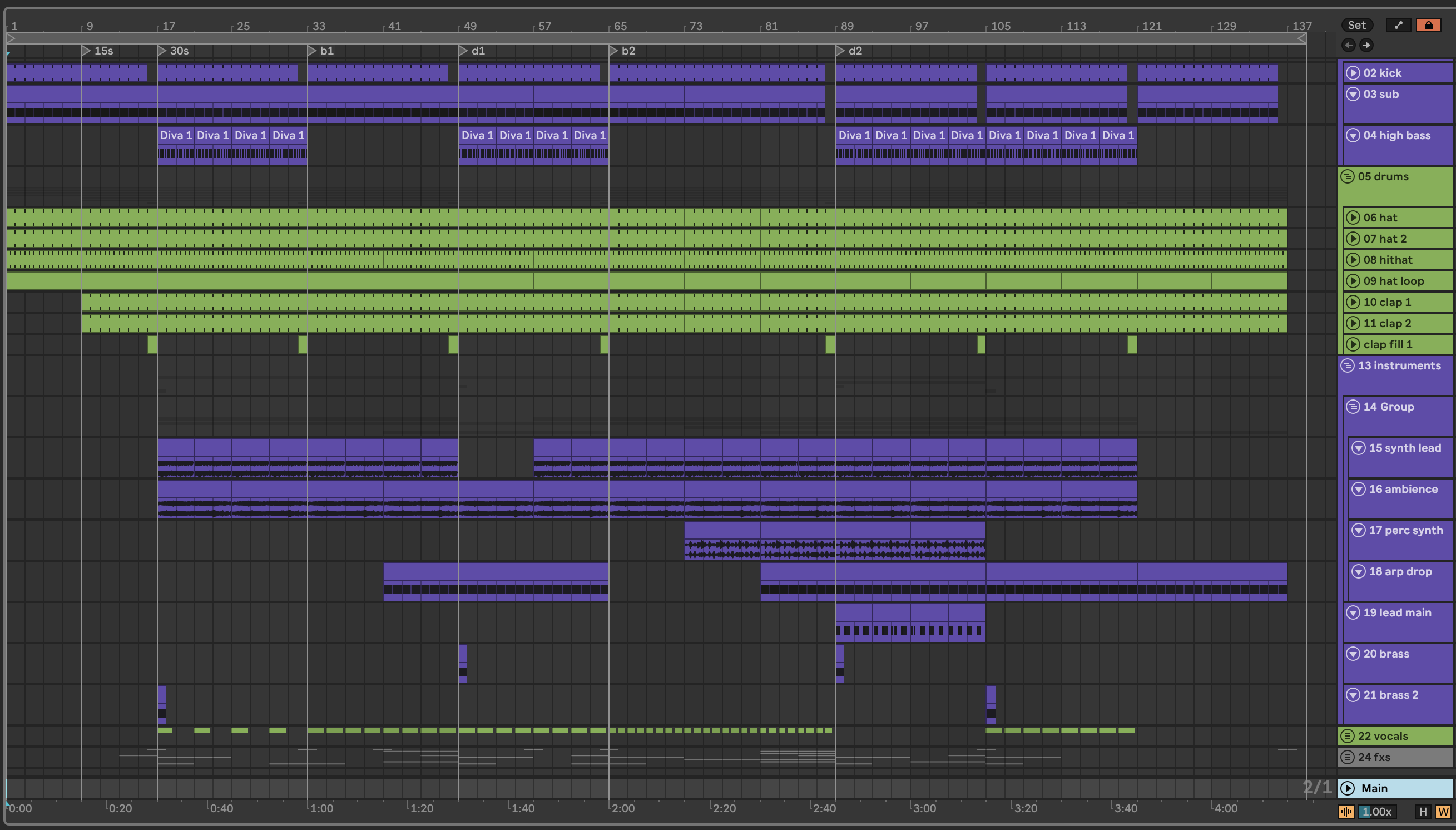
Task: Fold the 03 sub track
Action: click(x=1353, y=94)
